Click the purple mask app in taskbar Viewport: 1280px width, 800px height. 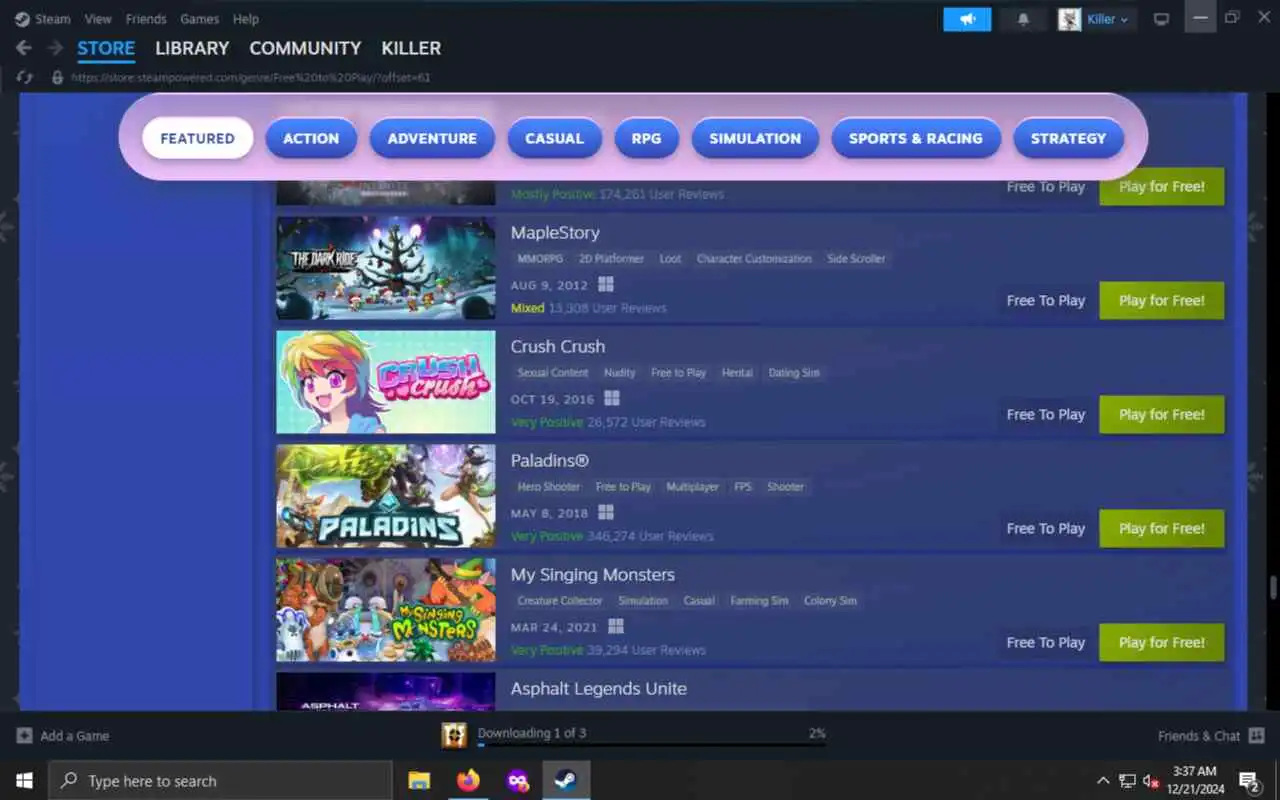click(x=517, y=781)
